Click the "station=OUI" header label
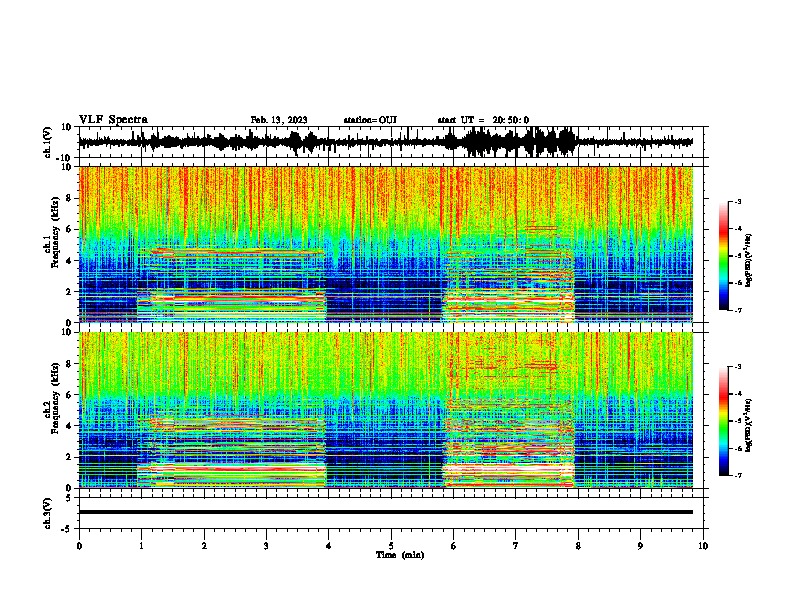Screen dimensions: 792x612 (370, 120)
